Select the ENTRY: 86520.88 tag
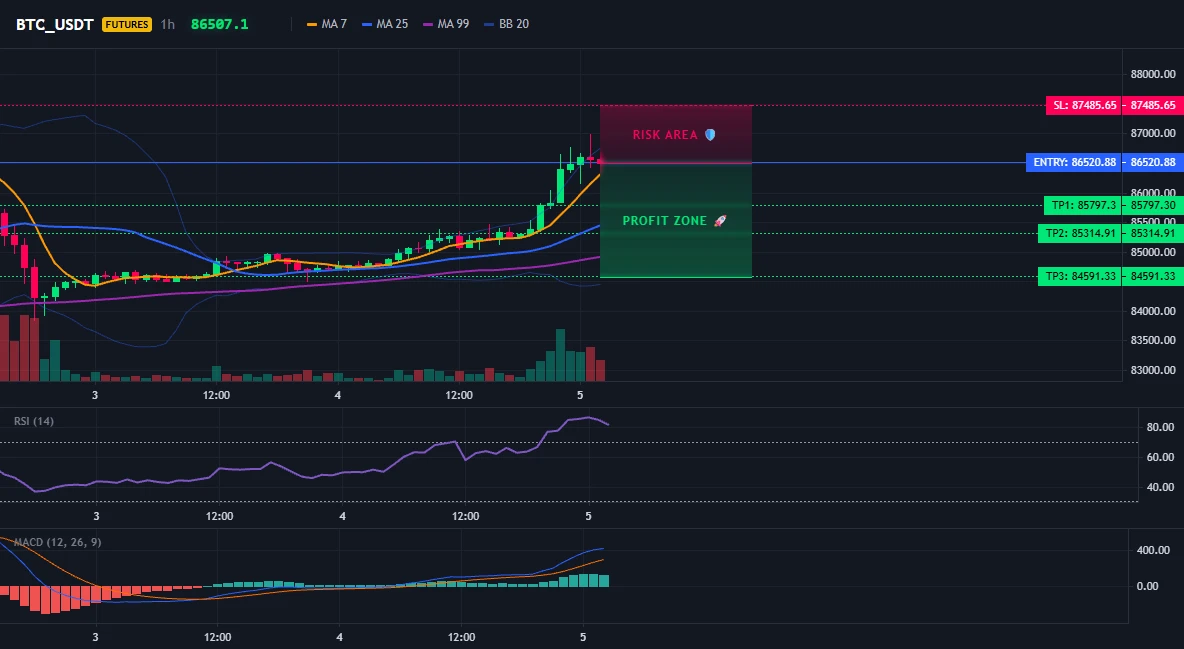 1074,162
